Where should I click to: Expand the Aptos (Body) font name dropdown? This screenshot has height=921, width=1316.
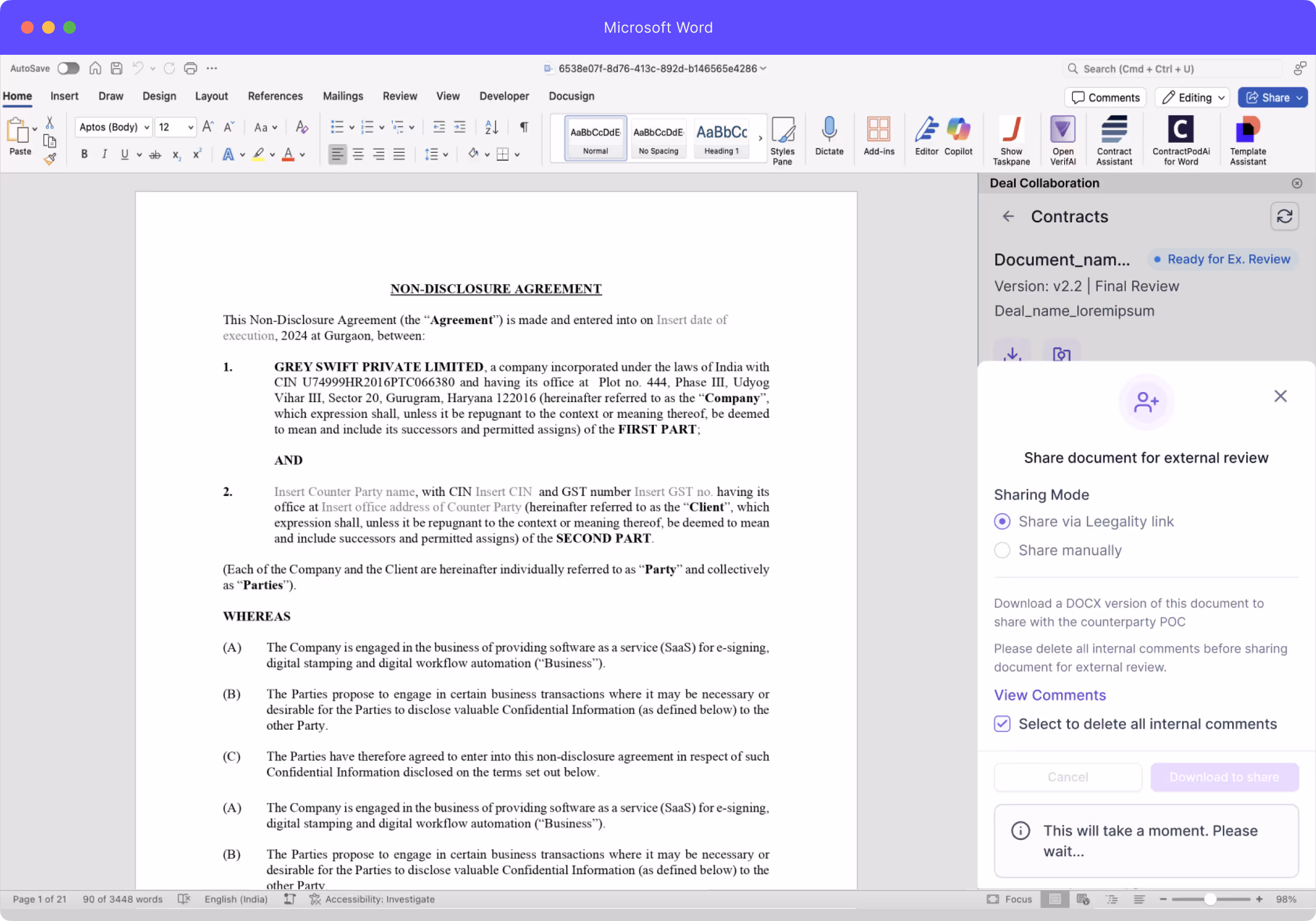147,127
